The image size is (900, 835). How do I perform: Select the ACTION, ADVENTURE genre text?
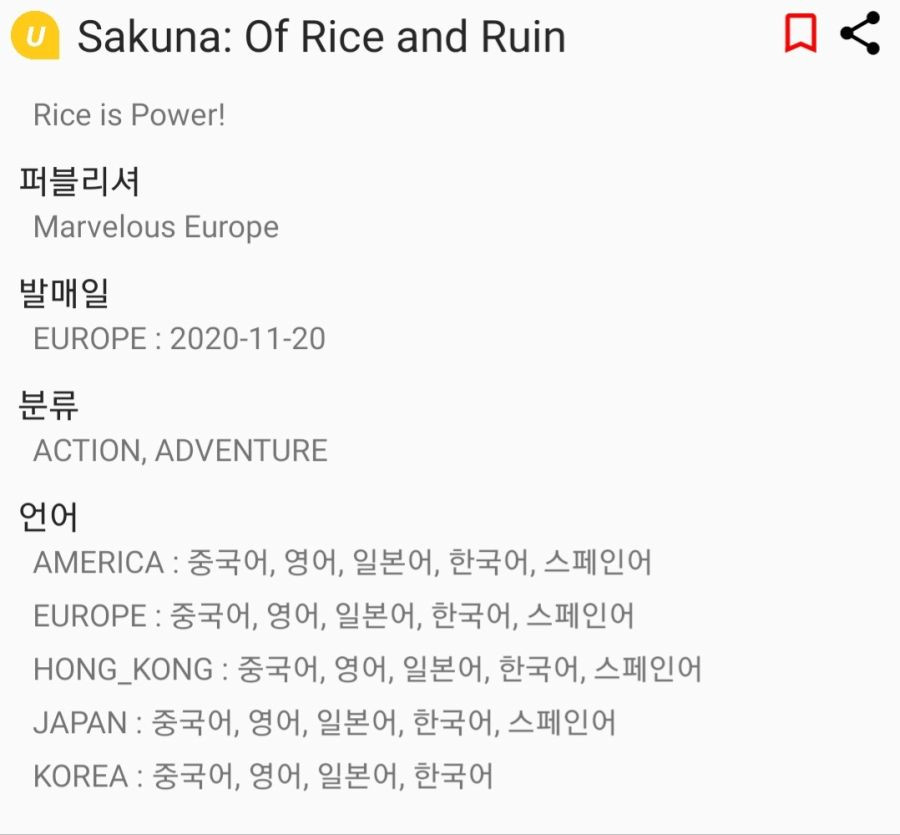(180, 450)
